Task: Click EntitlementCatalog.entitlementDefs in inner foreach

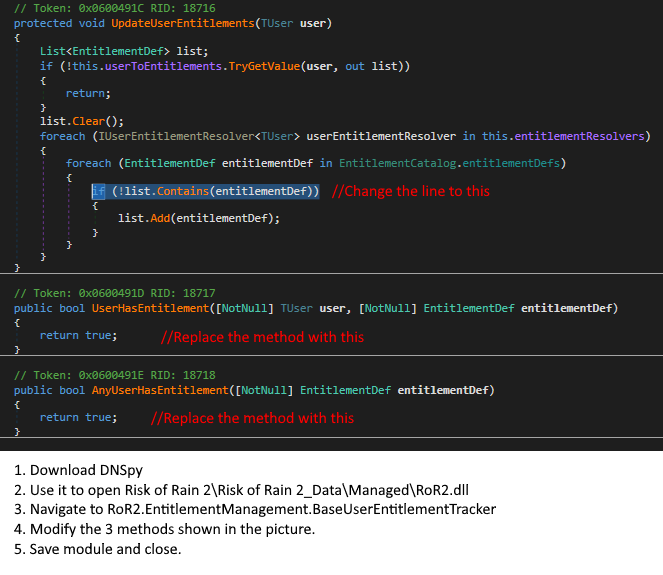Action: tap(449, 163)
